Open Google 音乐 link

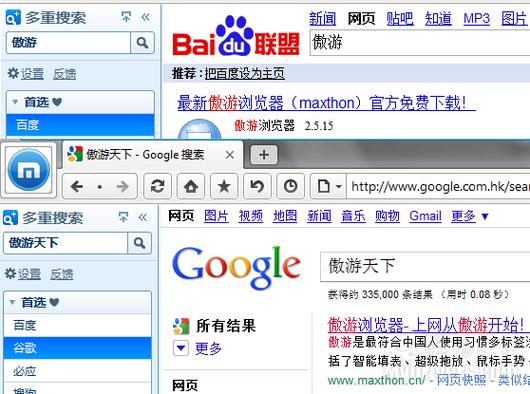[353, 216]
